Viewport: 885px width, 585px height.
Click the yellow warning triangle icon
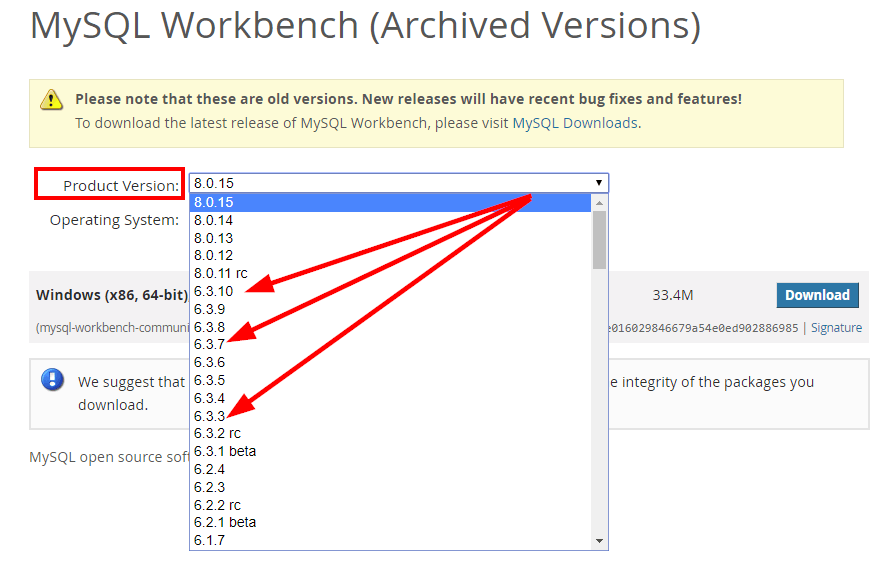[x=51, y=100]
